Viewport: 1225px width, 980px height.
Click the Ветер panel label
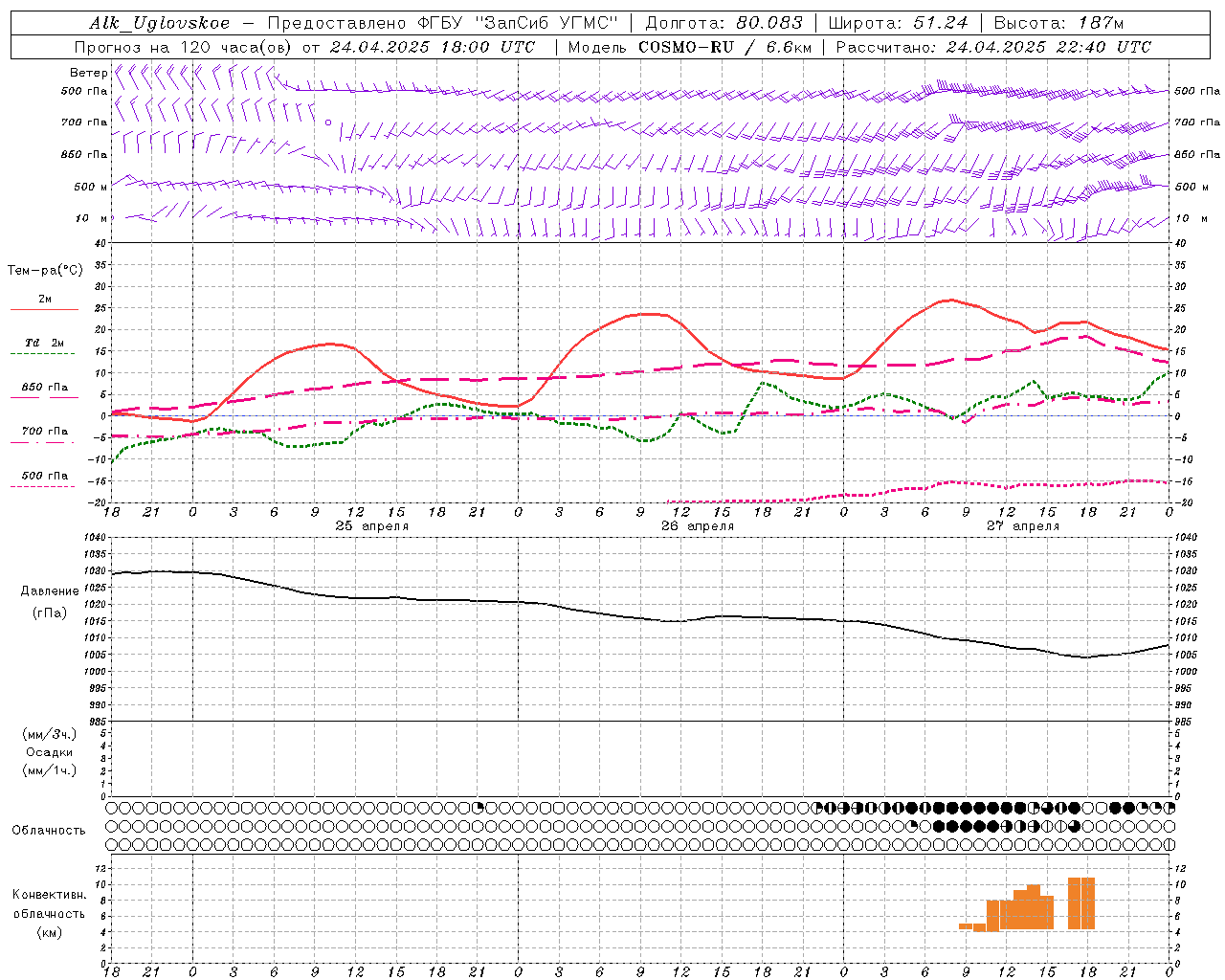click(x=88, y=73)
